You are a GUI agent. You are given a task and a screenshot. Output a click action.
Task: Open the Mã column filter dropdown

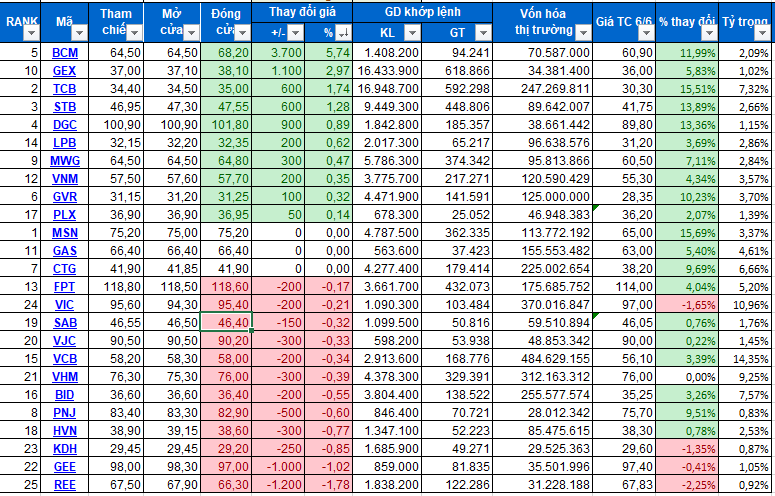pos(79,33)
